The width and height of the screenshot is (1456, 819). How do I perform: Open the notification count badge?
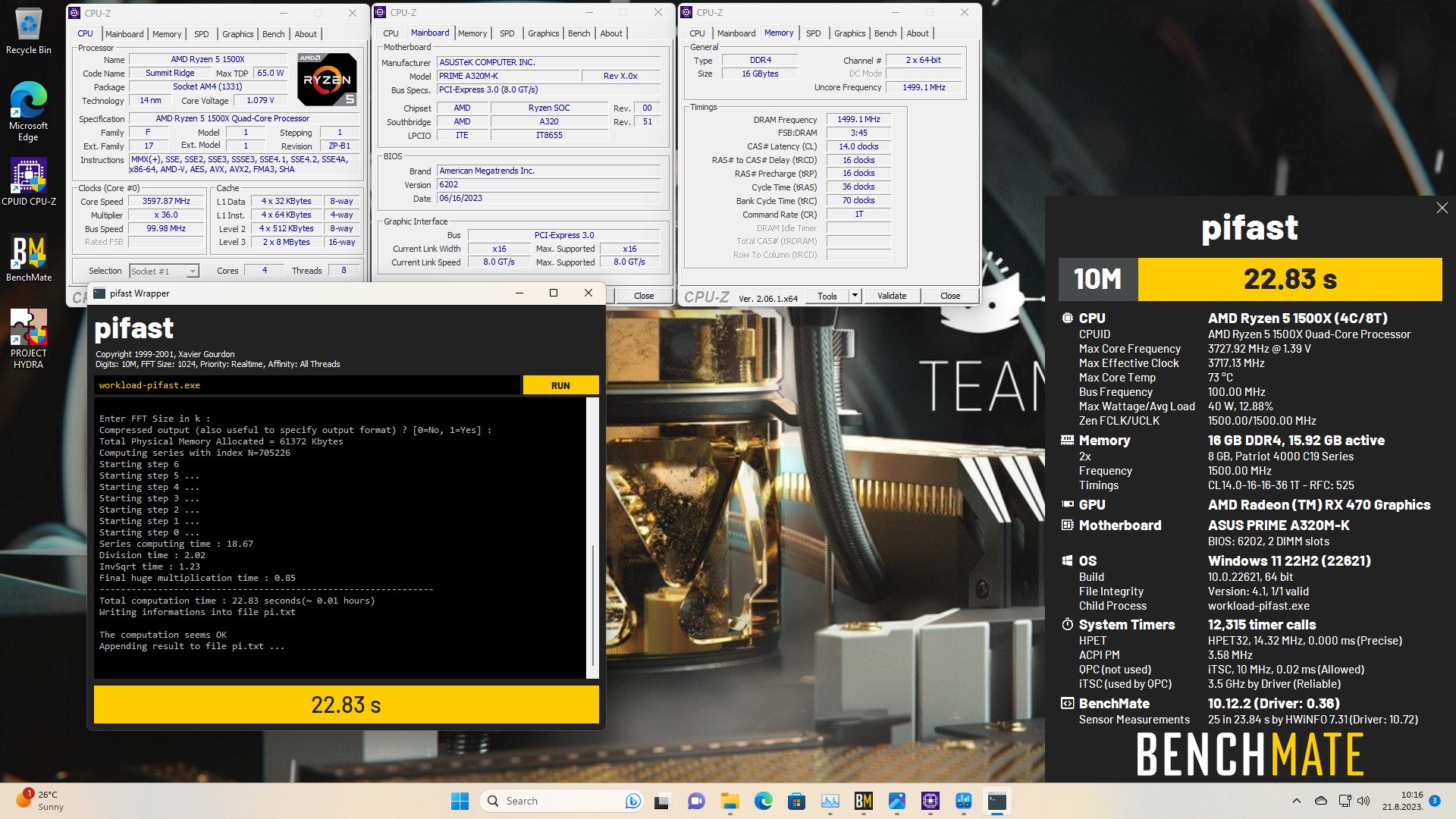tap(1434, 801)
